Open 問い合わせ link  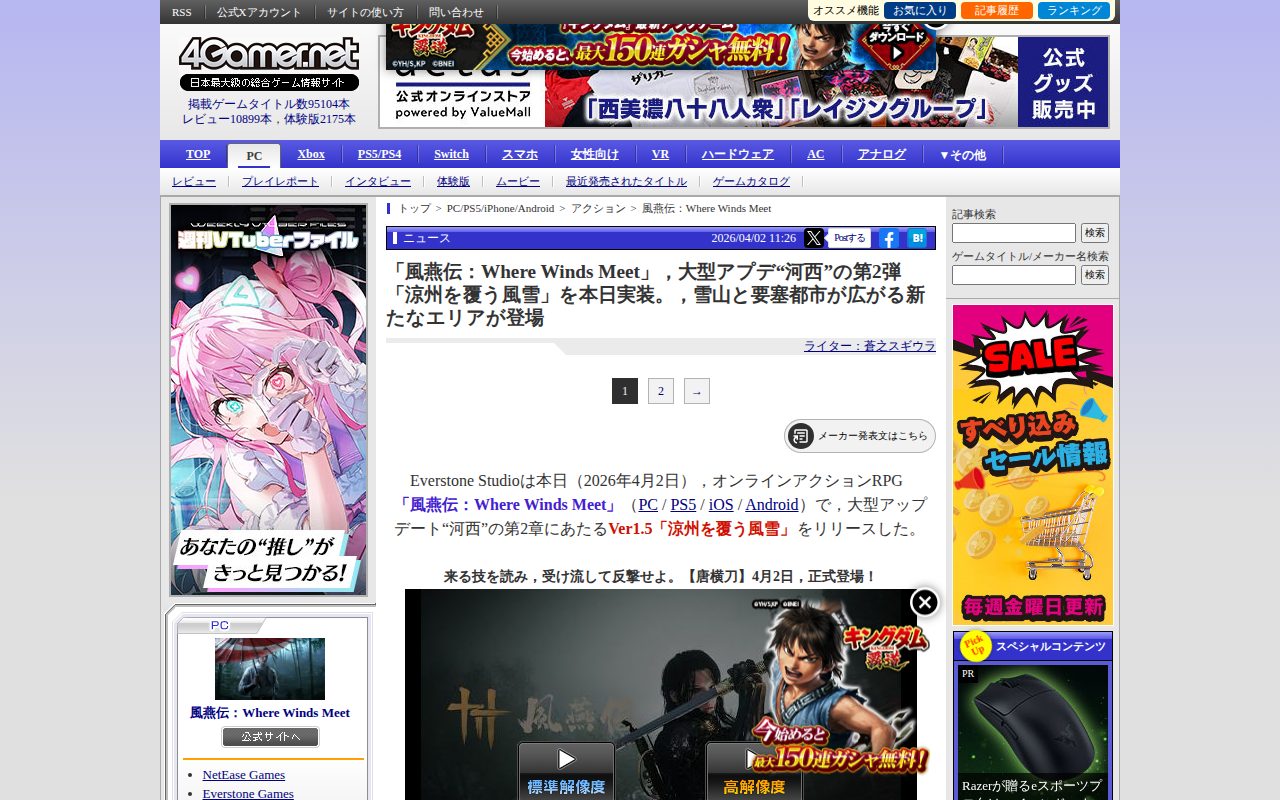point(456,12)
